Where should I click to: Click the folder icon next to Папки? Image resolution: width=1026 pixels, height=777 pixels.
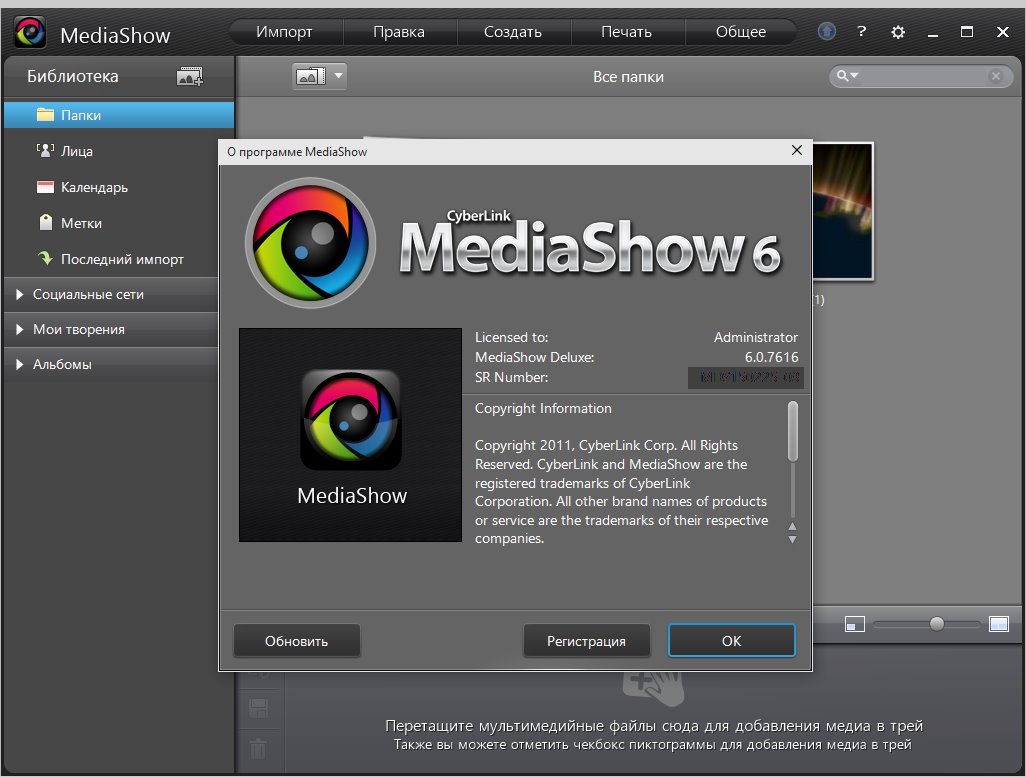pyautogui.click(x=45, y=115)
